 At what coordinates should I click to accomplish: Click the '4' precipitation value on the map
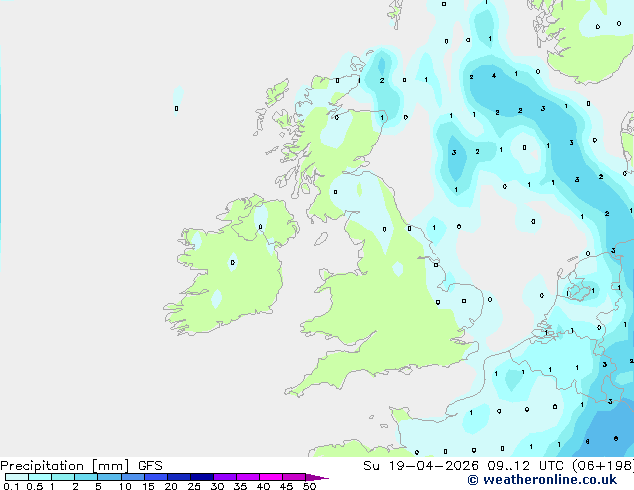pyautogui.click(x=494, y=76)
